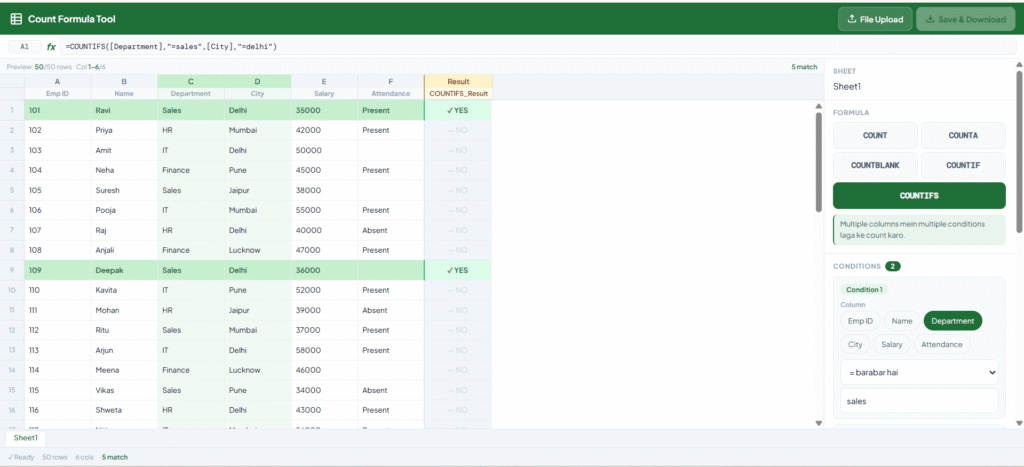Screen dimensions: 1024x467
Task: Select column B header
Action: tap(124, 81)
